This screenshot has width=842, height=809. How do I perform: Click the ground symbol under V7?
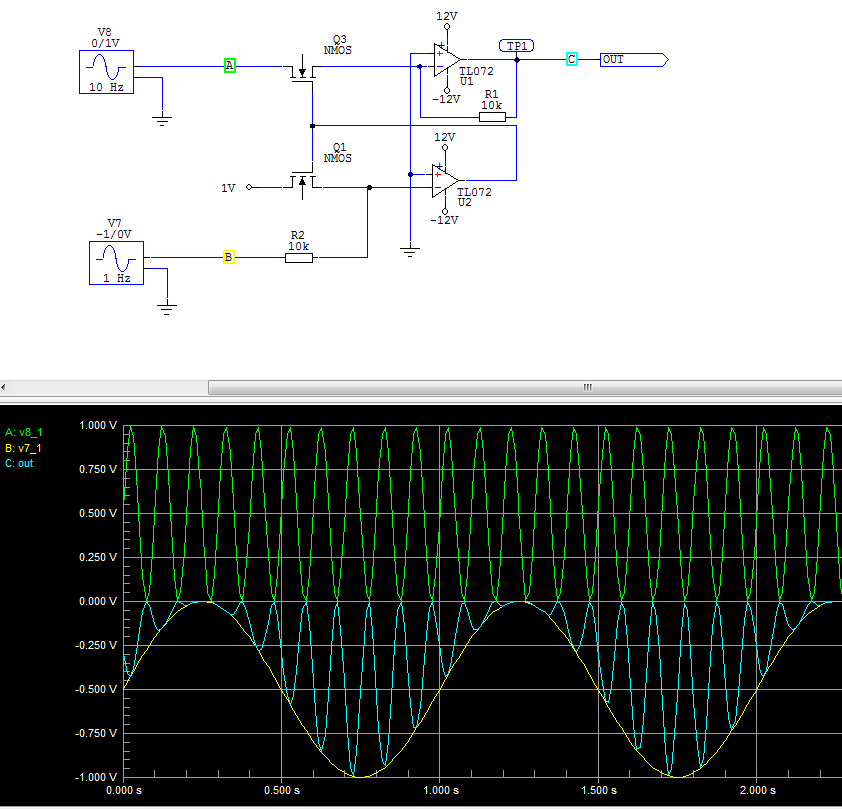tap(167, 308)
